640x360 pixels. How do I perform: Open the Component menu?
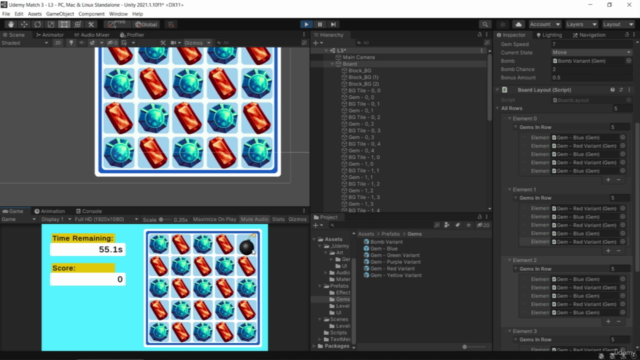(x=91, y=14)
